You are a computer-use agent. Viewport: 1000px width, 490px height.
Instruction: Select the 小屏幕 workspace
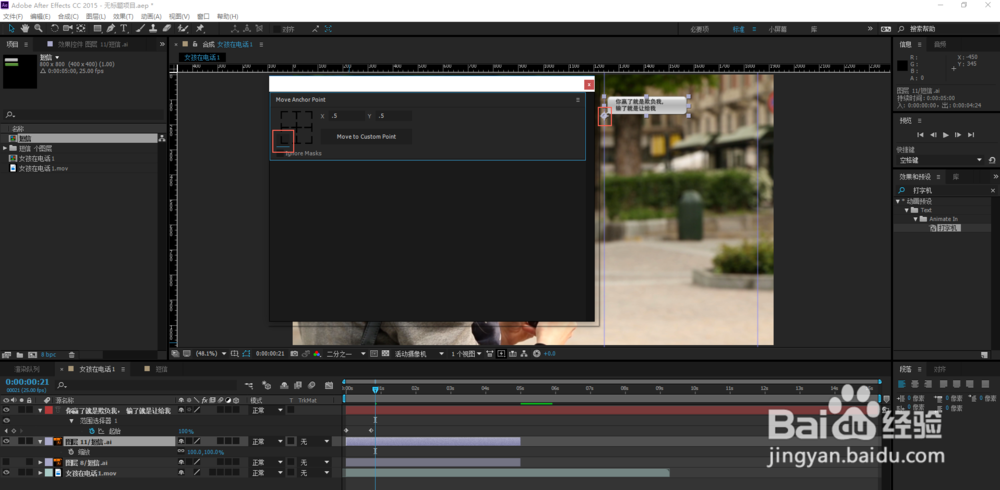777,29
